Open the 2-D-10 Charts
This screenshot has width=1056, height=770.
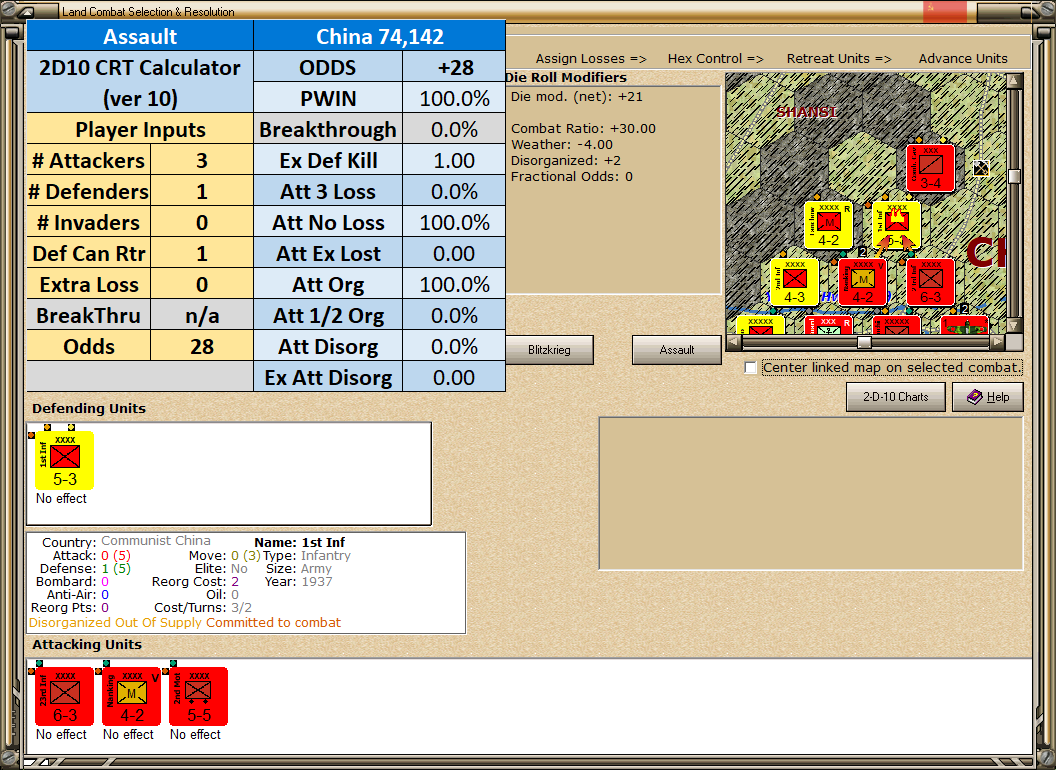coord(896,397)
